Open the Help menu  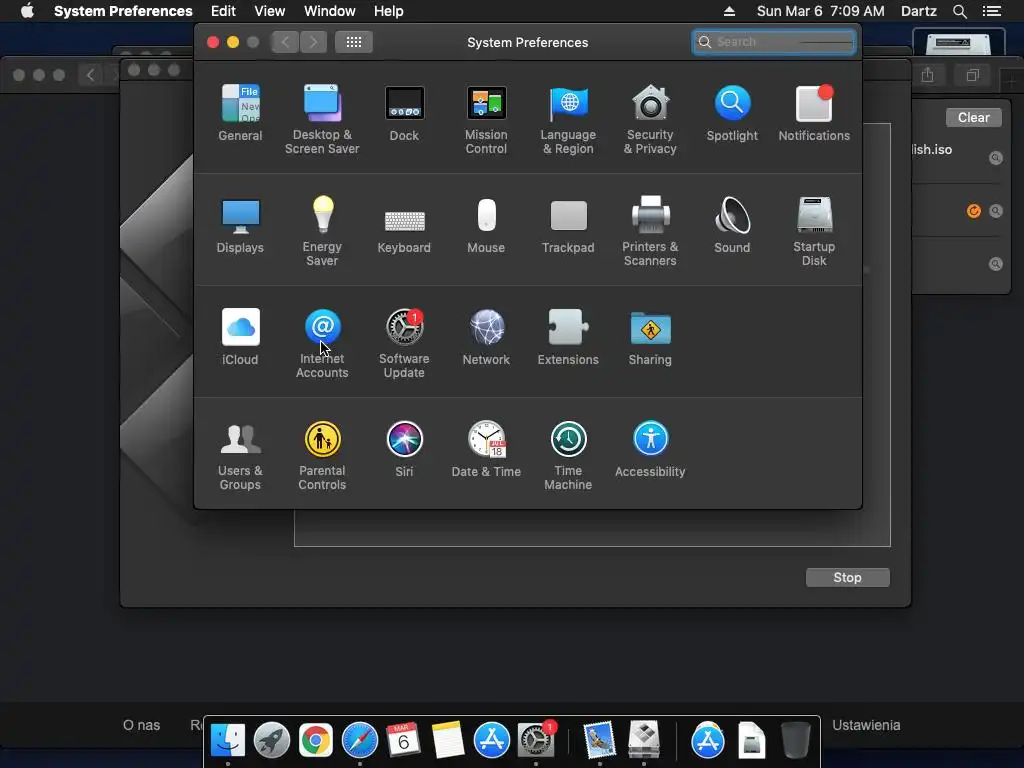(x=389, y=11)
